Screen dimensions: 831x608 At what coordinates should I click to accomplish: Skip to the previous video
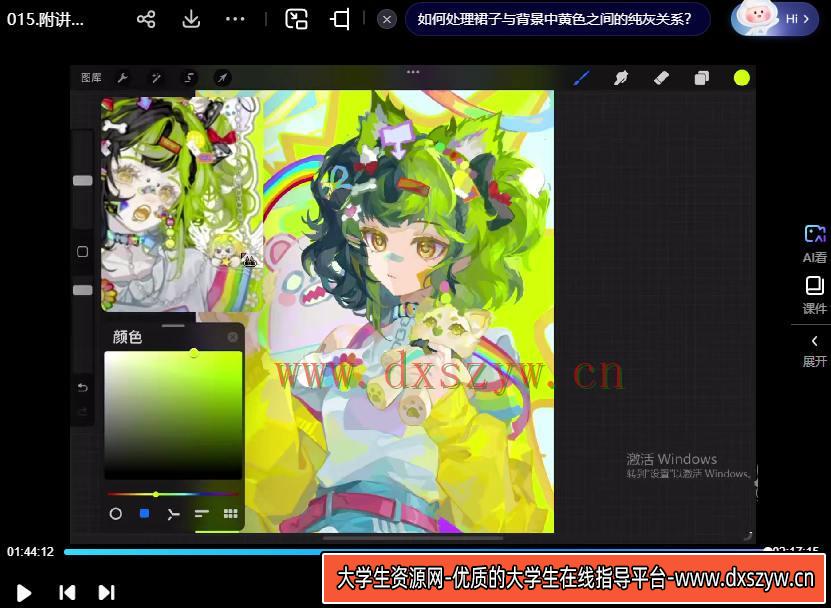tap(67, 592)
